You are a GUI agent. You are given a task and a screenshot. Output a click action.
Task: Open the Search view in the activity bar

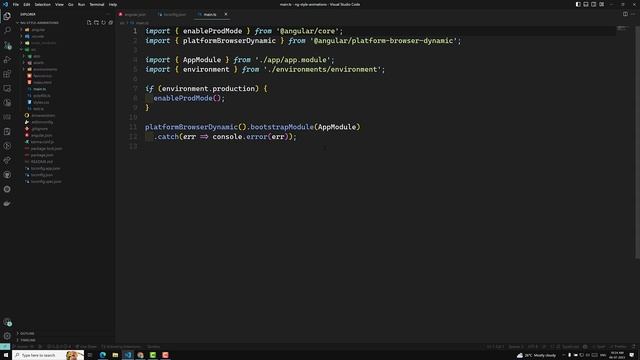[7, 31]
